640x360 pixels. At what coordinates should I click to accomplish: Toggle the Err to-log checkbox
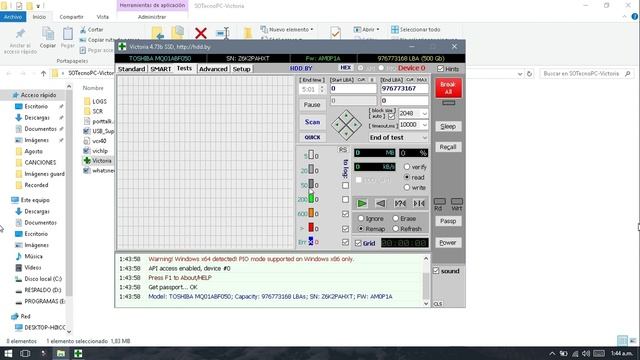point(345,242)
